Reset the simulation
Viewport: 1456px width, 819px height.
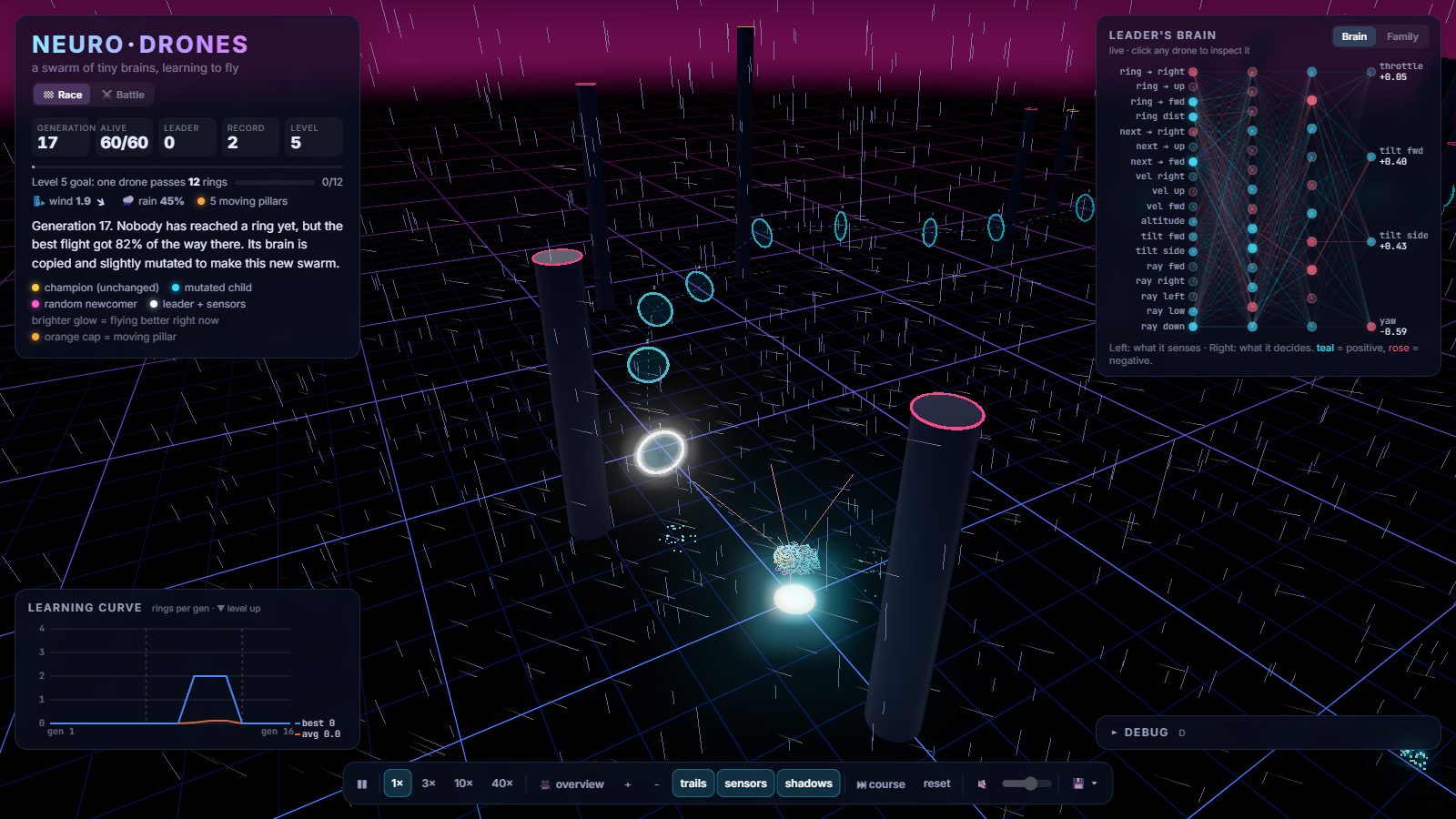click(x=936, y=784)
